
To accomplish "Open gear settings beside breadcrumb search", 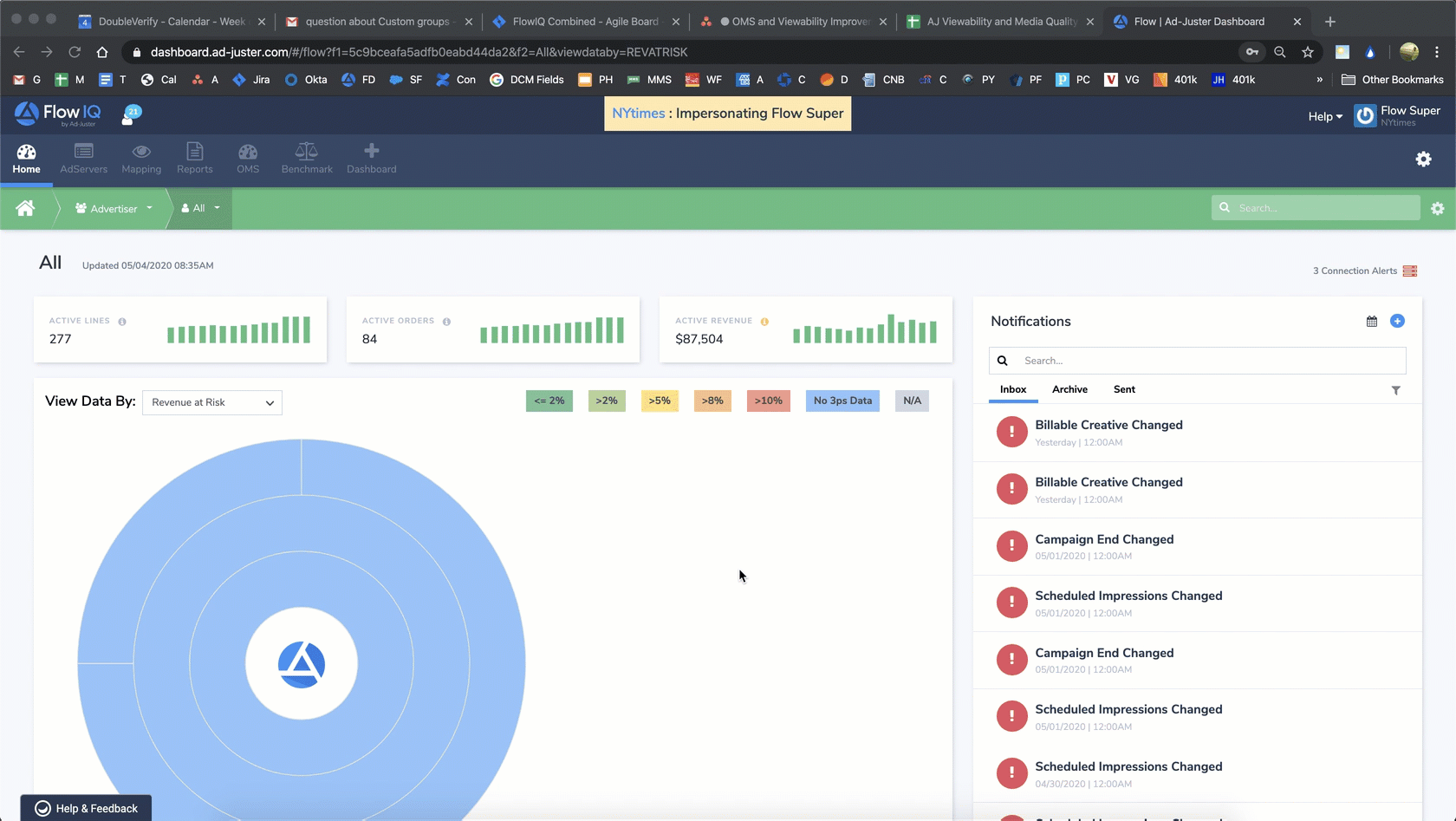I will [1438, 209].
